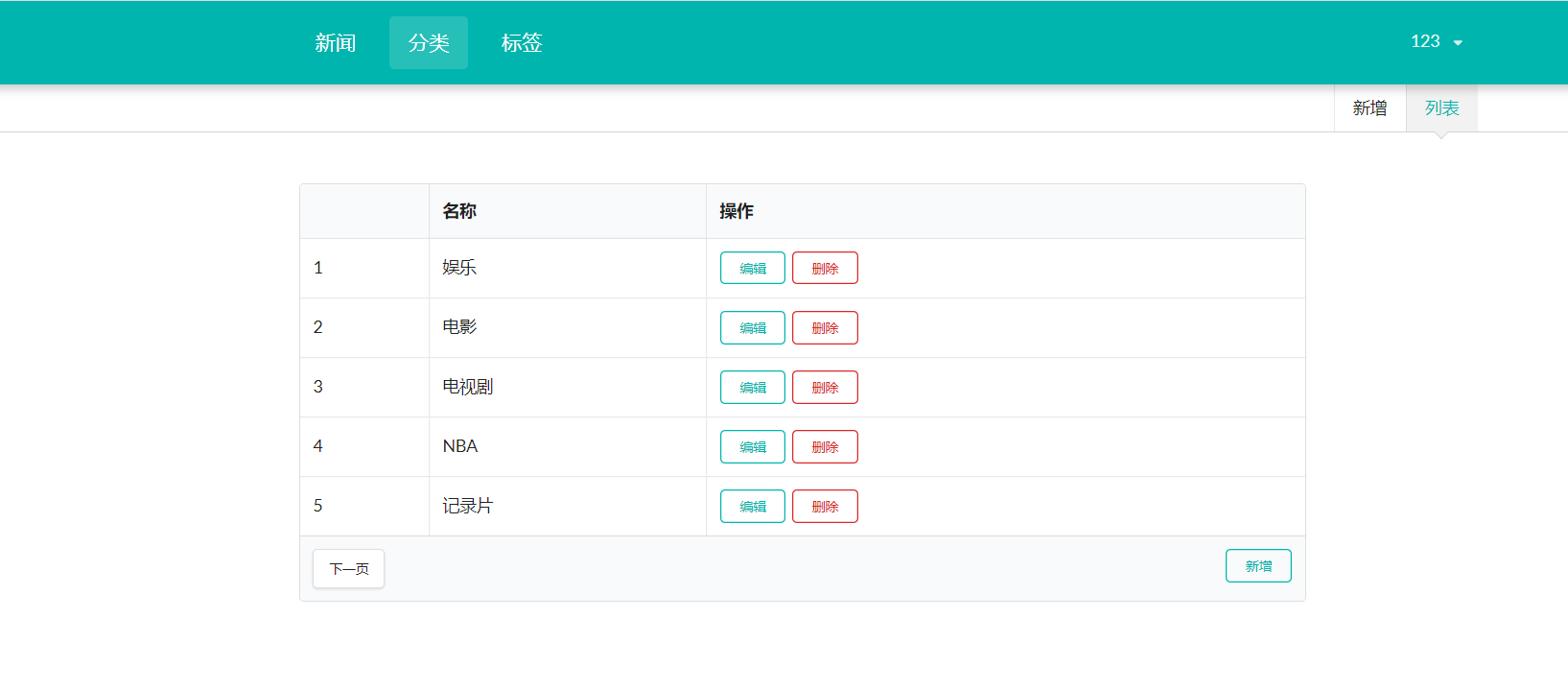Click the dropdown caret beside 123

[1458, 42]
